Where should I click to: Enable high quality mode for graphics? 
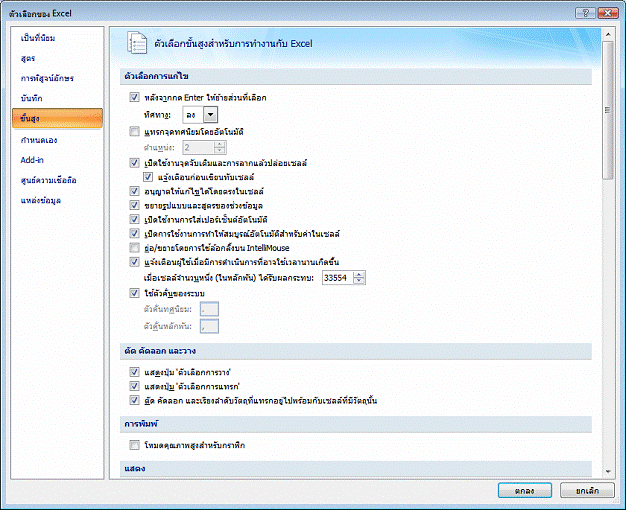tap(134, 445)
